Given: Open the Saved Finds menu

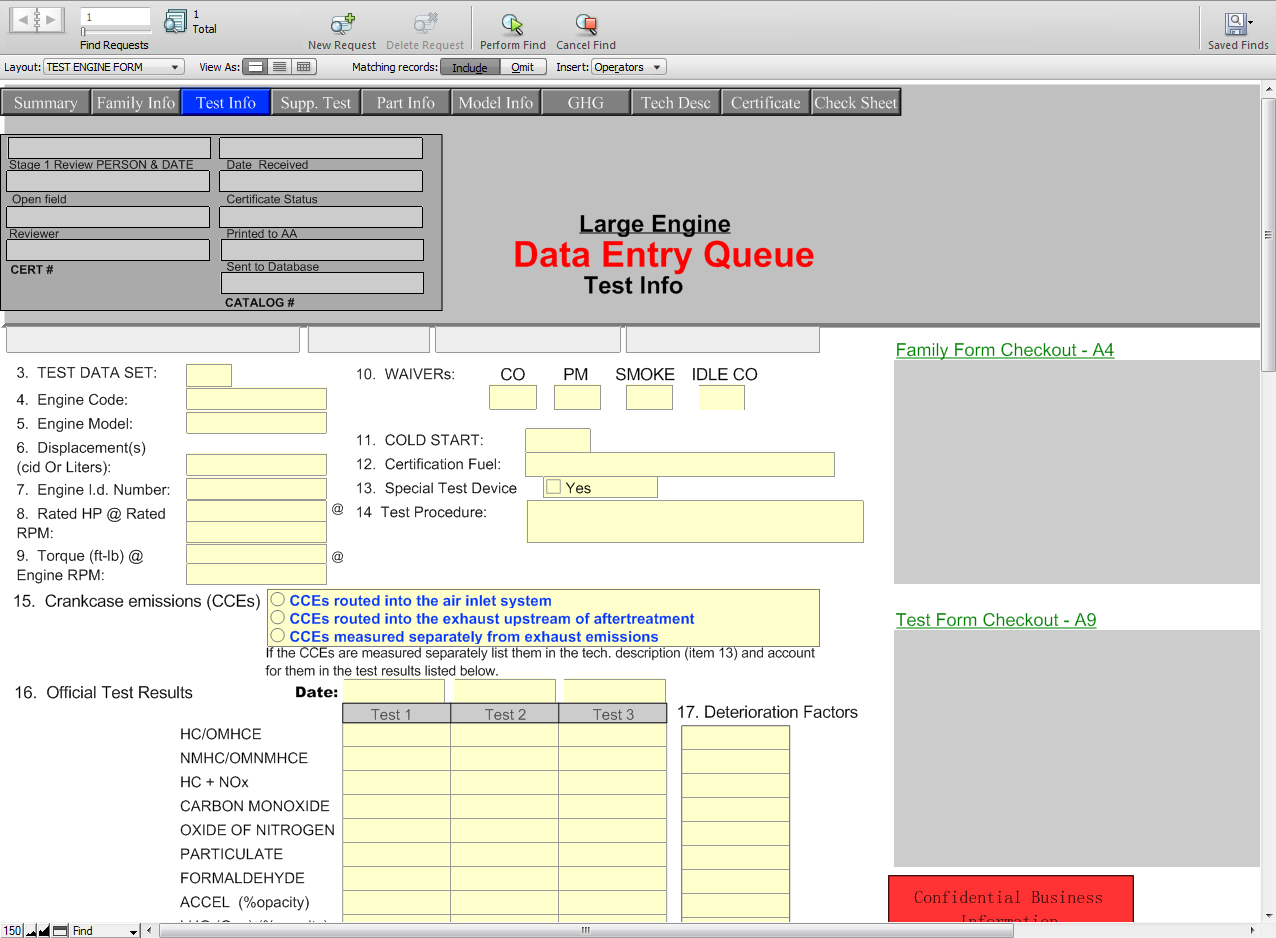Looking at the screenshot, I should (x=1238, y=24).
